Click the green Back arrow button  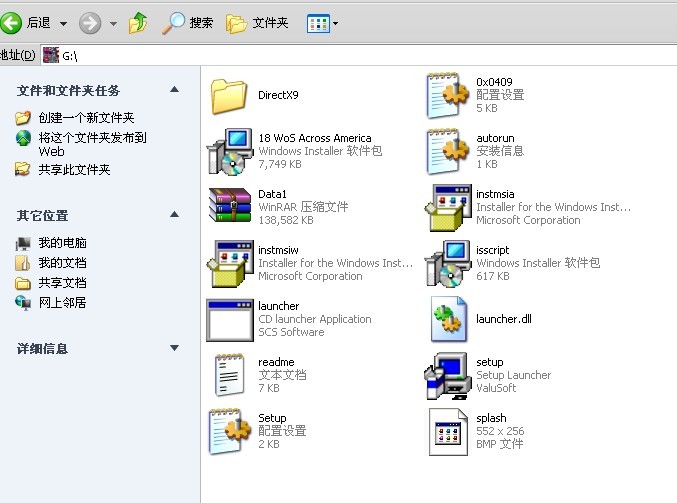[11, 22]
